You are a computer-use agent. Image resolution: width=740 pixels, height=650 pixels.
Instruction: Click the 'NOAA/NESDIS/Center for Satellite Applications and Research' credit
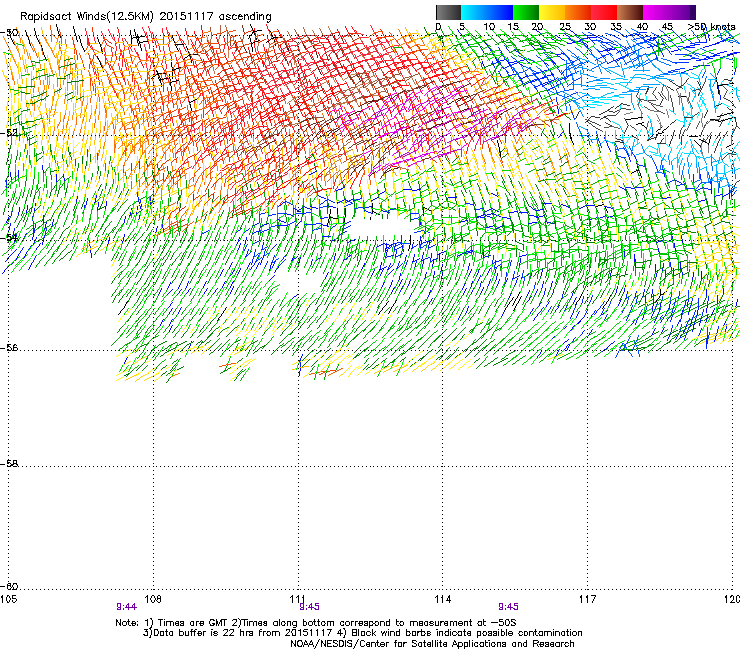432,644
